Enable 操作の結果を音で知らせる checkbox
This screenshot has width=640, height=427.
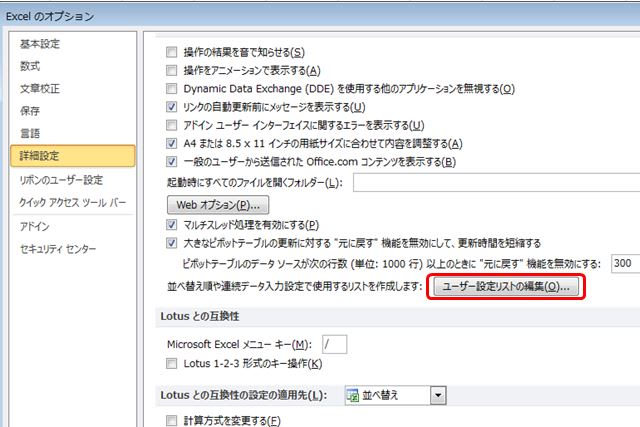172,52
